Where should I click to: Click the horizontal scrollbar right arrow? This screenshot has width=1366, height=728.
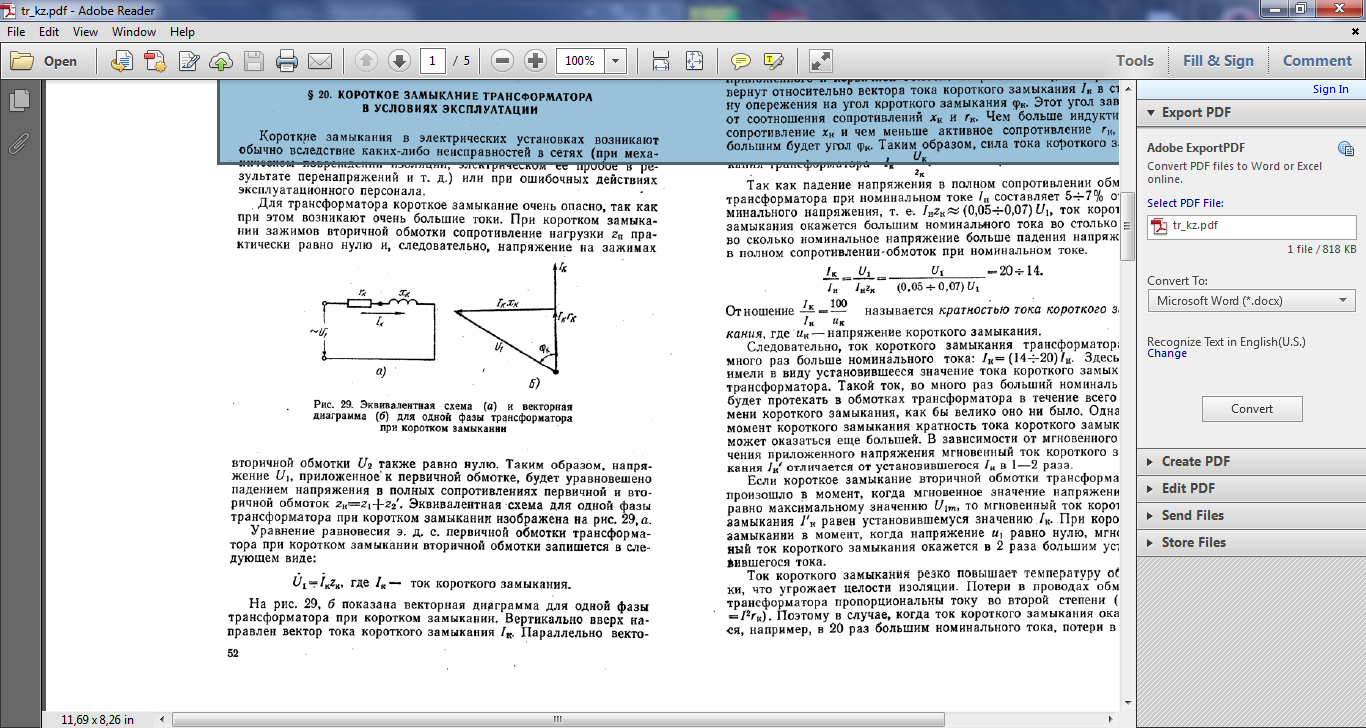point(1110,719)
